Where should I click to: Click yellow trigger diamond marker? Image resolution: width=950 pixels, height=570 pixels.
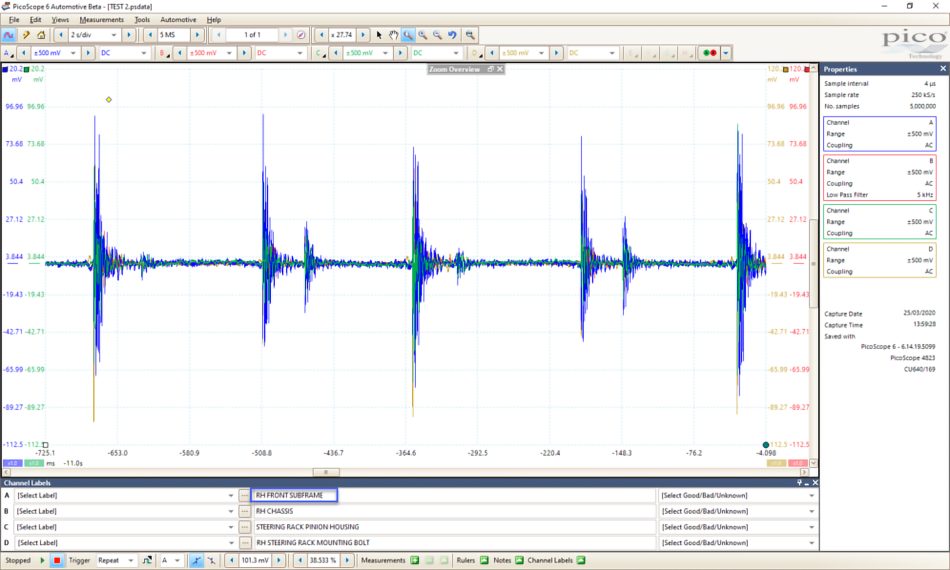pos(109,99)
